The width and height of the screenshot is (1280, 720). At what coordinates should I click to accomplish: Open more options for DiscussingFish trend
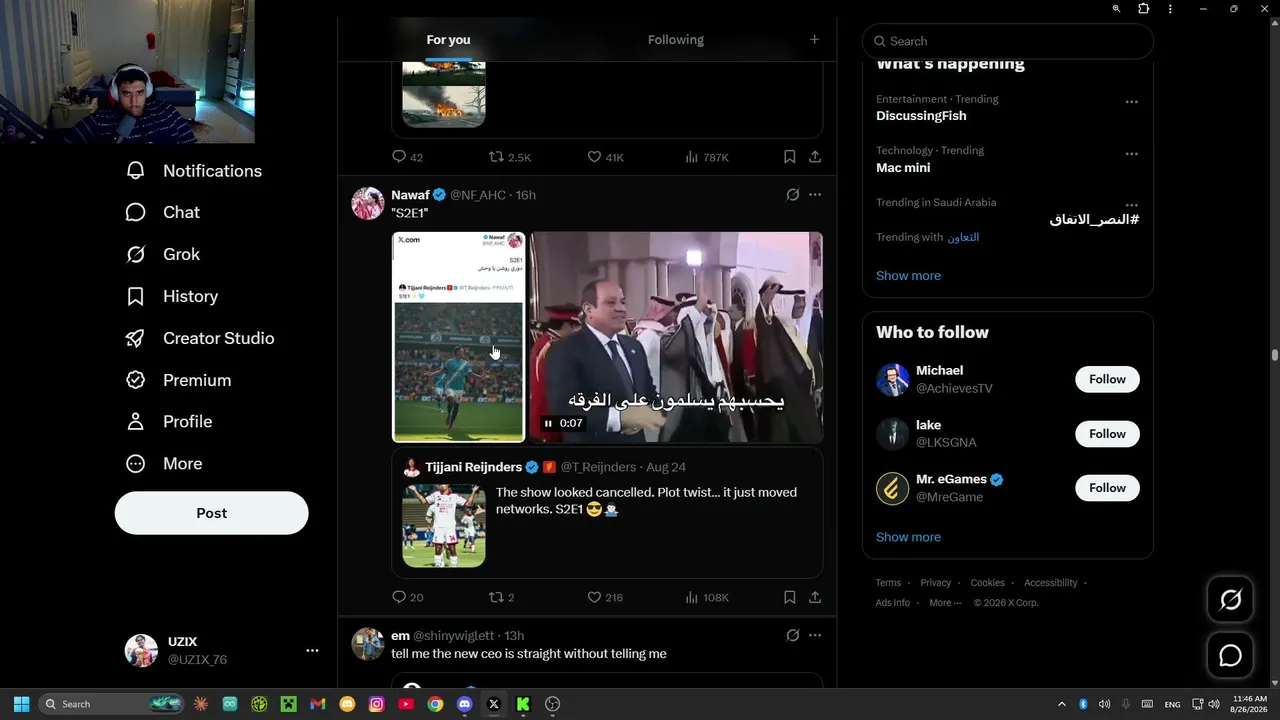point(1132,102)
